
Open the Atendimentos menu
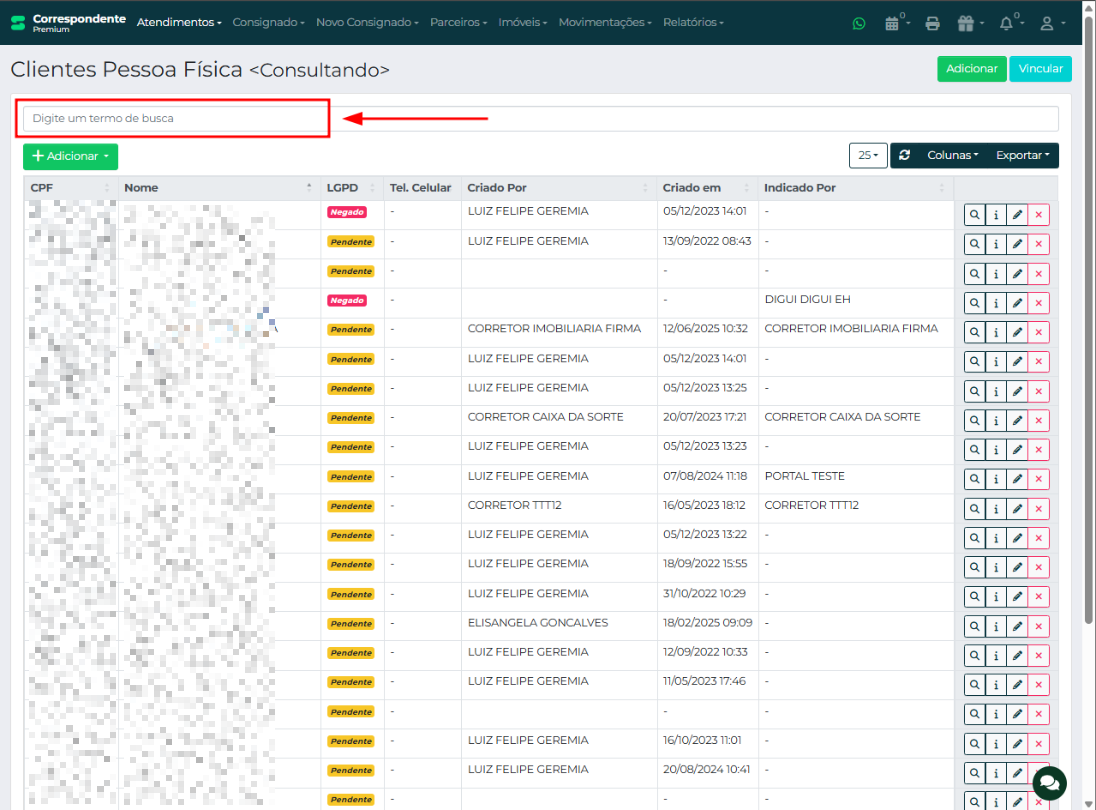click(179, 22)
